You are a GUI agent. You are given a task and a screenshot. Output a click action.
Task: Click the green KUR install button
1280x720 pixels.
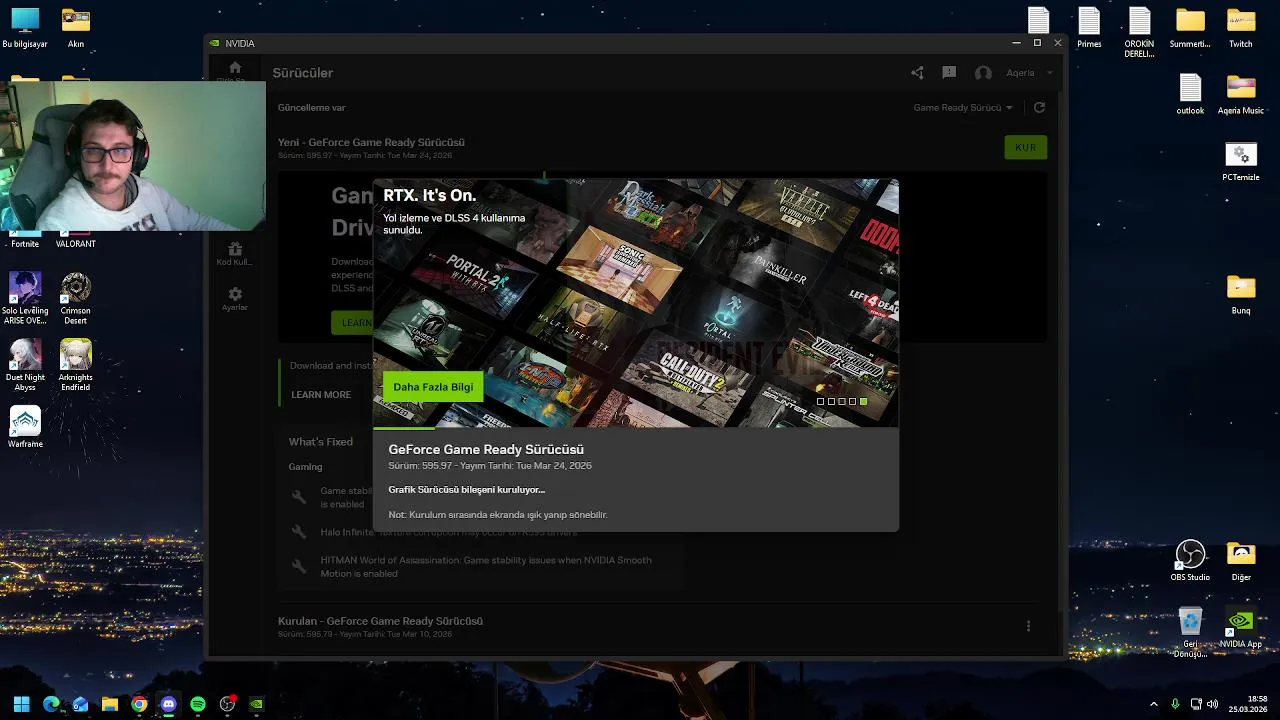(1025, 147)
